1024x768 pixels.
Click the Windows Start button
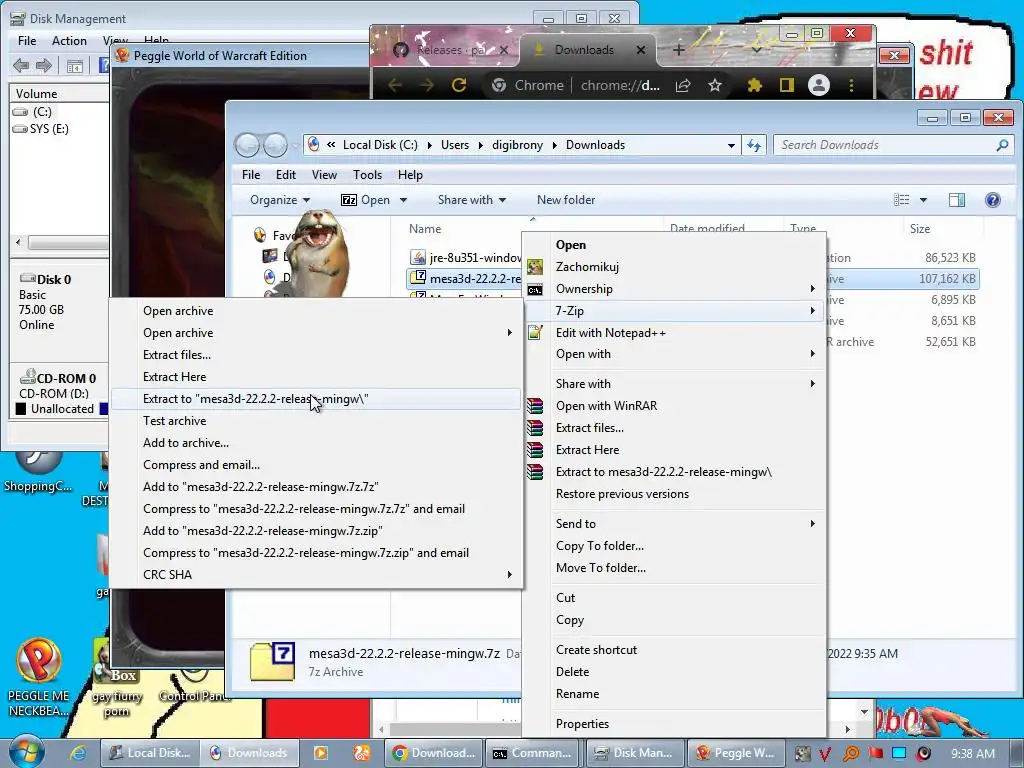pyautogui.click(x=25, y=752)
